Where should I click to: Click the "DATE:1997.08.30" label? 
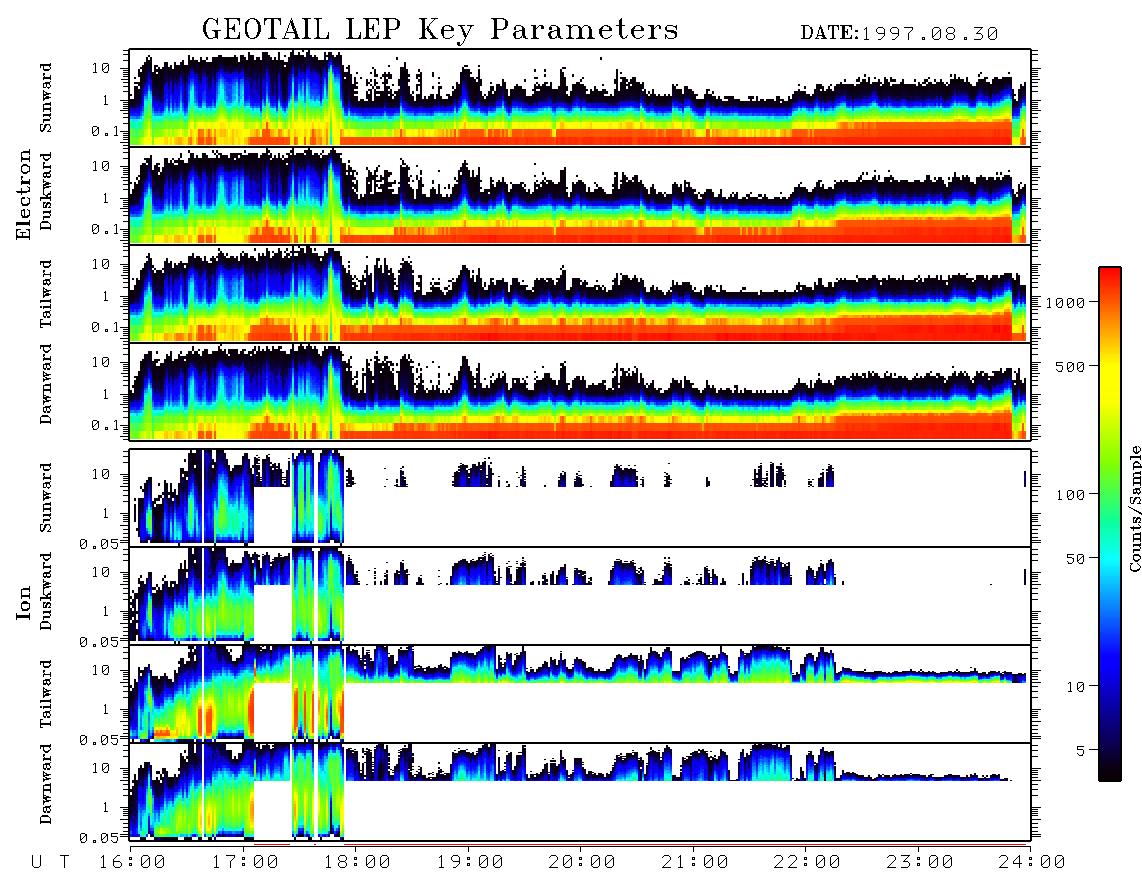(x=899, y=34)
